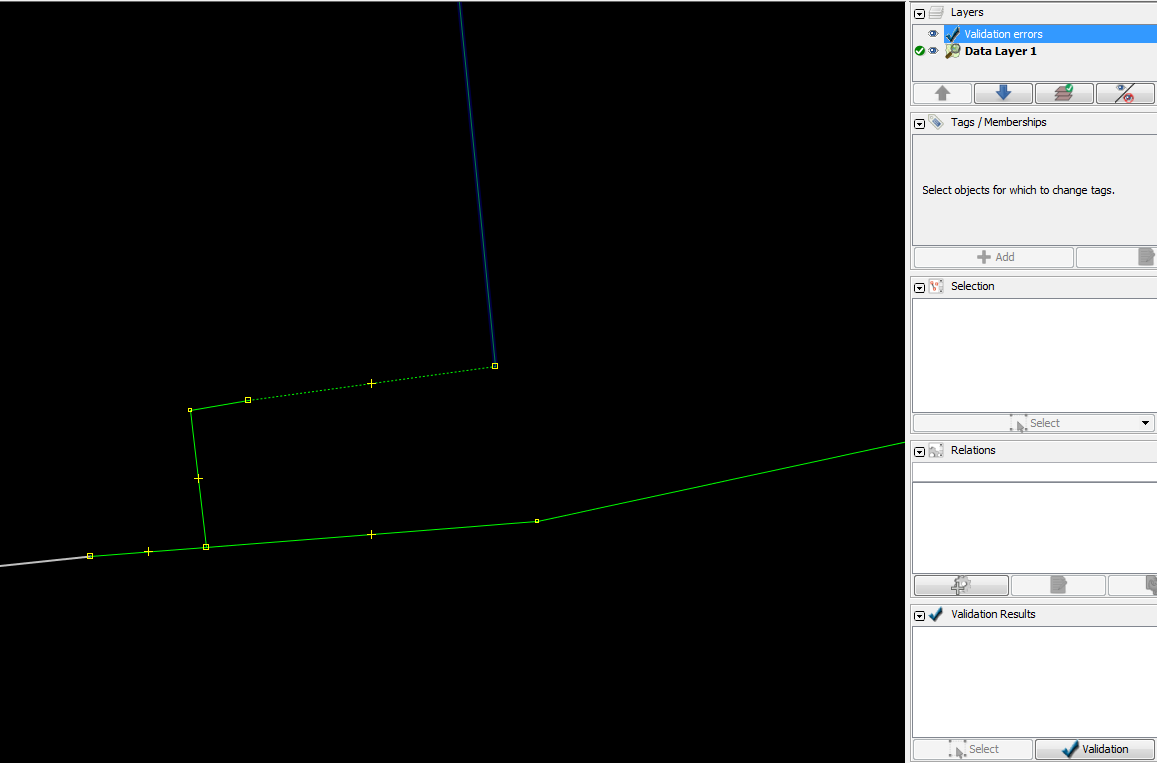Open the Selection panel's Select dropdown arrow

pos(1145,423)
